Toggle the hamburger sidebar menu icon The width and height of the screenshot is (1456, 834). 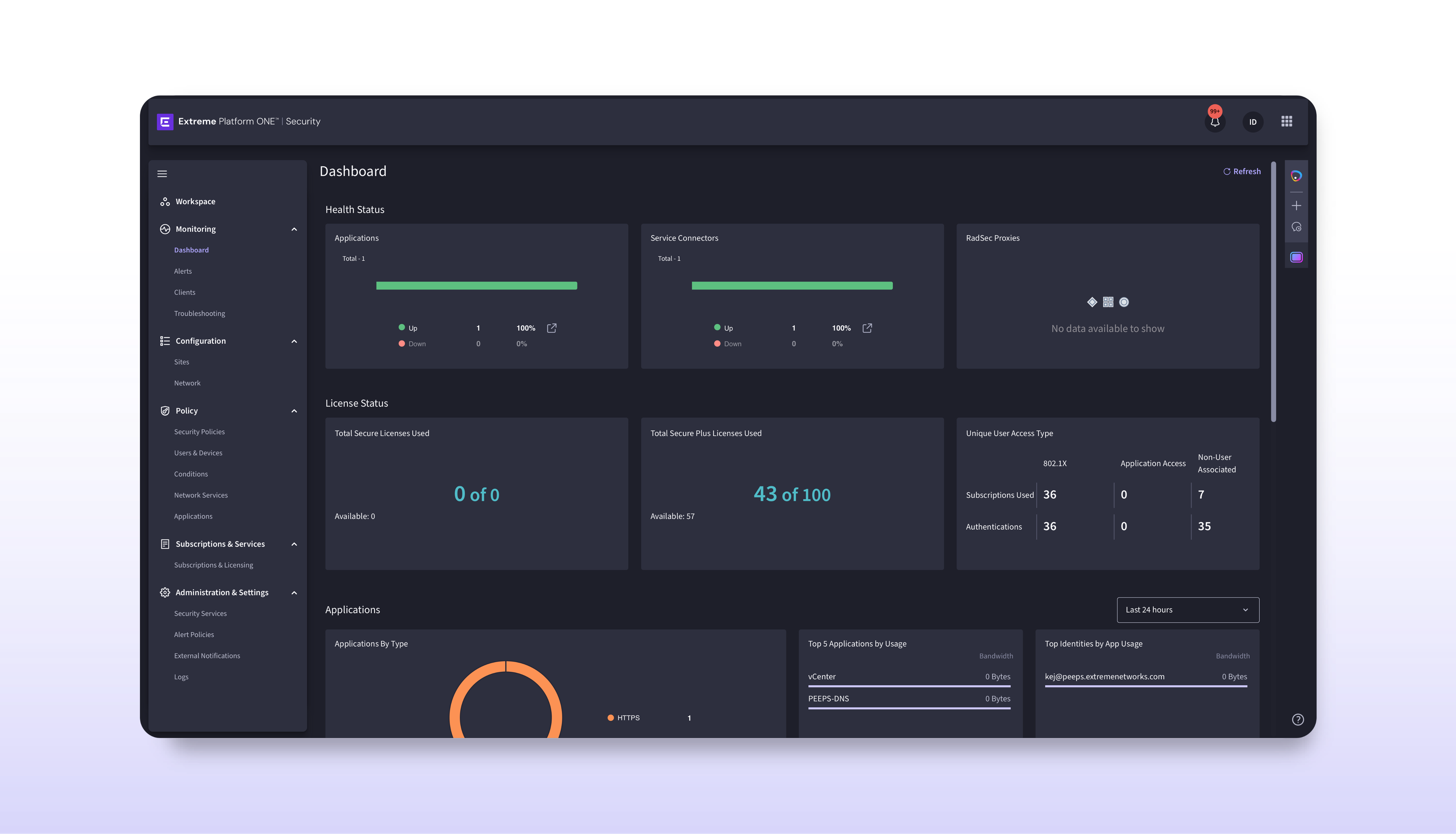(162, 174)
